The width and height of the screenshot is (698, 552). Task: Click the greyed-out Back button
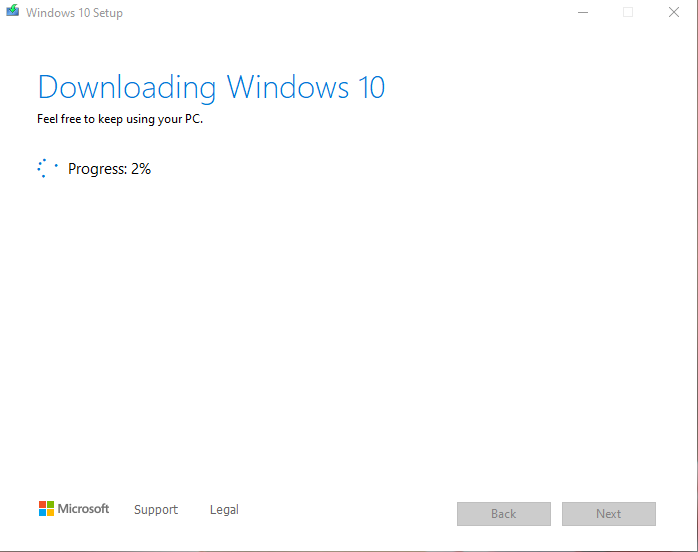[504, 514]
